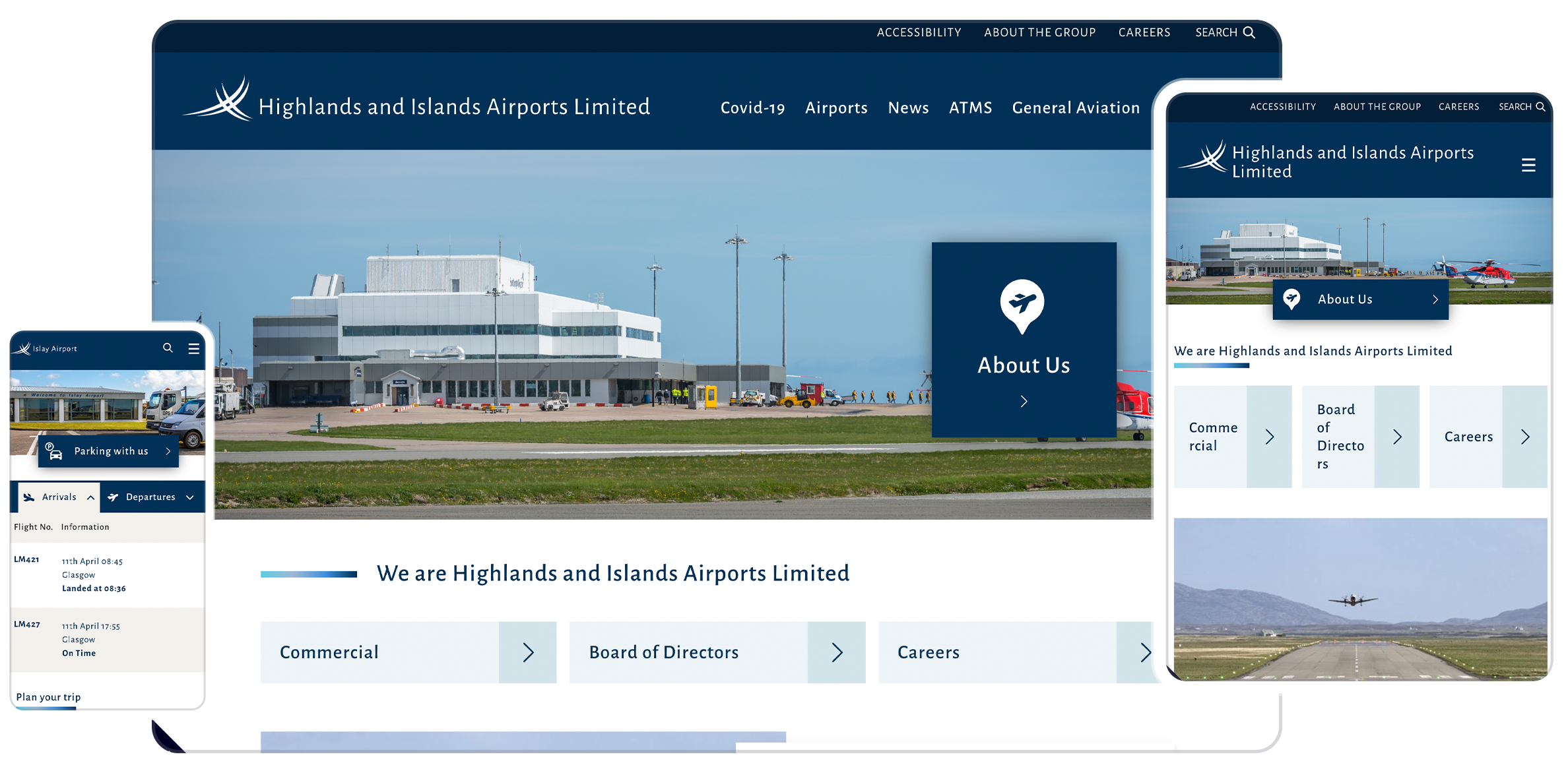Click tablet search magnifier icon
This screenshot has height=773, width=1568.
click(1540, 107)
